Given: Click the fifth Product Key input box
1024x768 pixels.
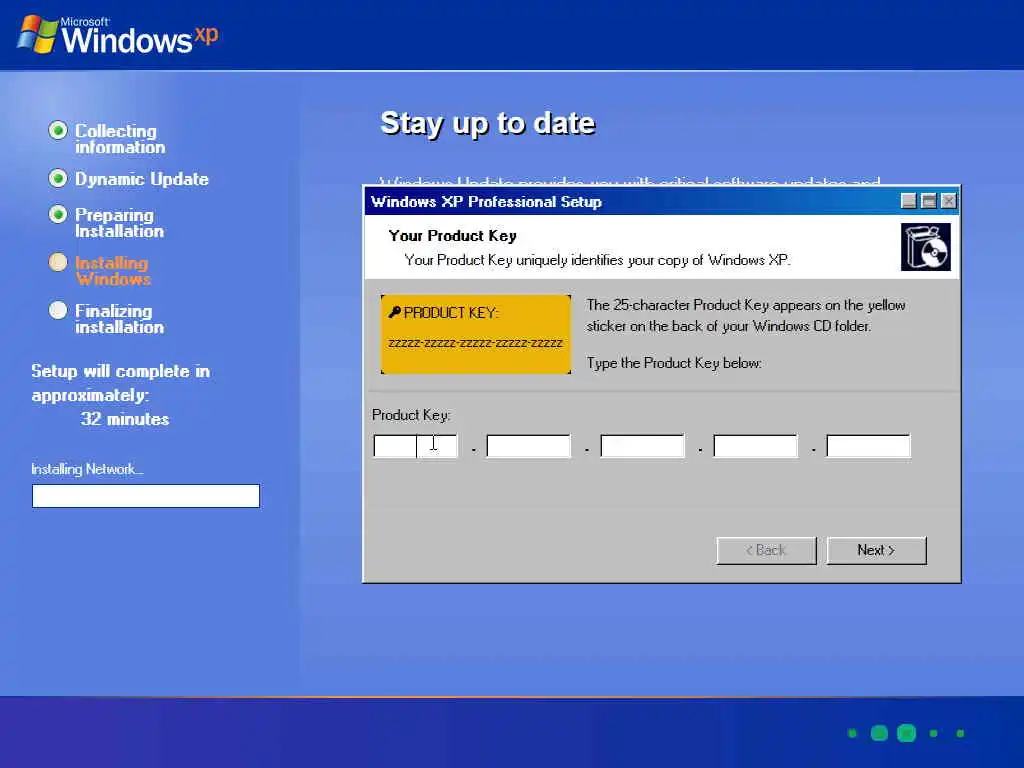Looking at the screenshot, I should click(869, 446).
